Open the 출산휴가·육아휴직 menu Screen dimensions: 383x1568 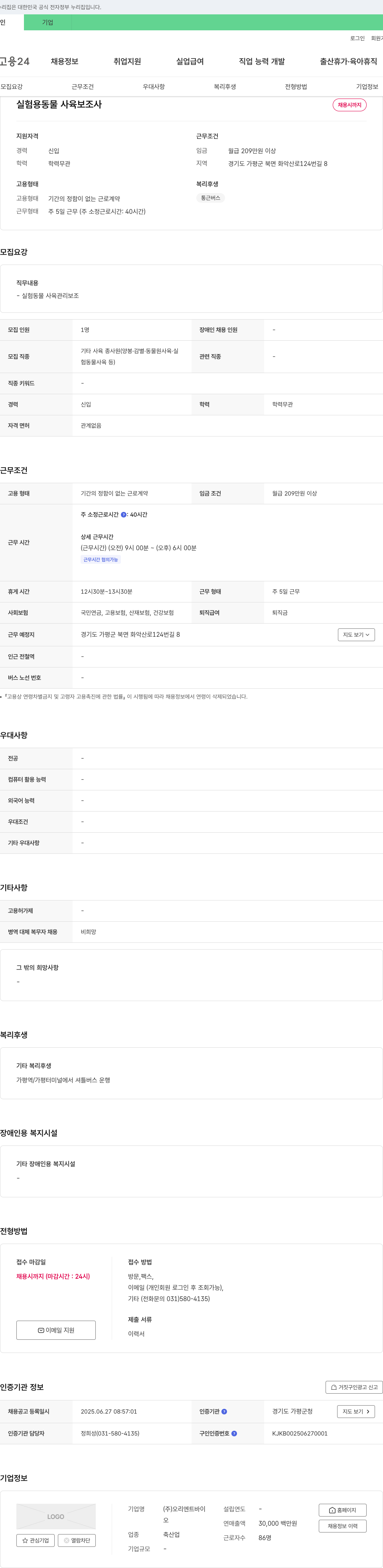pos(348,61)
